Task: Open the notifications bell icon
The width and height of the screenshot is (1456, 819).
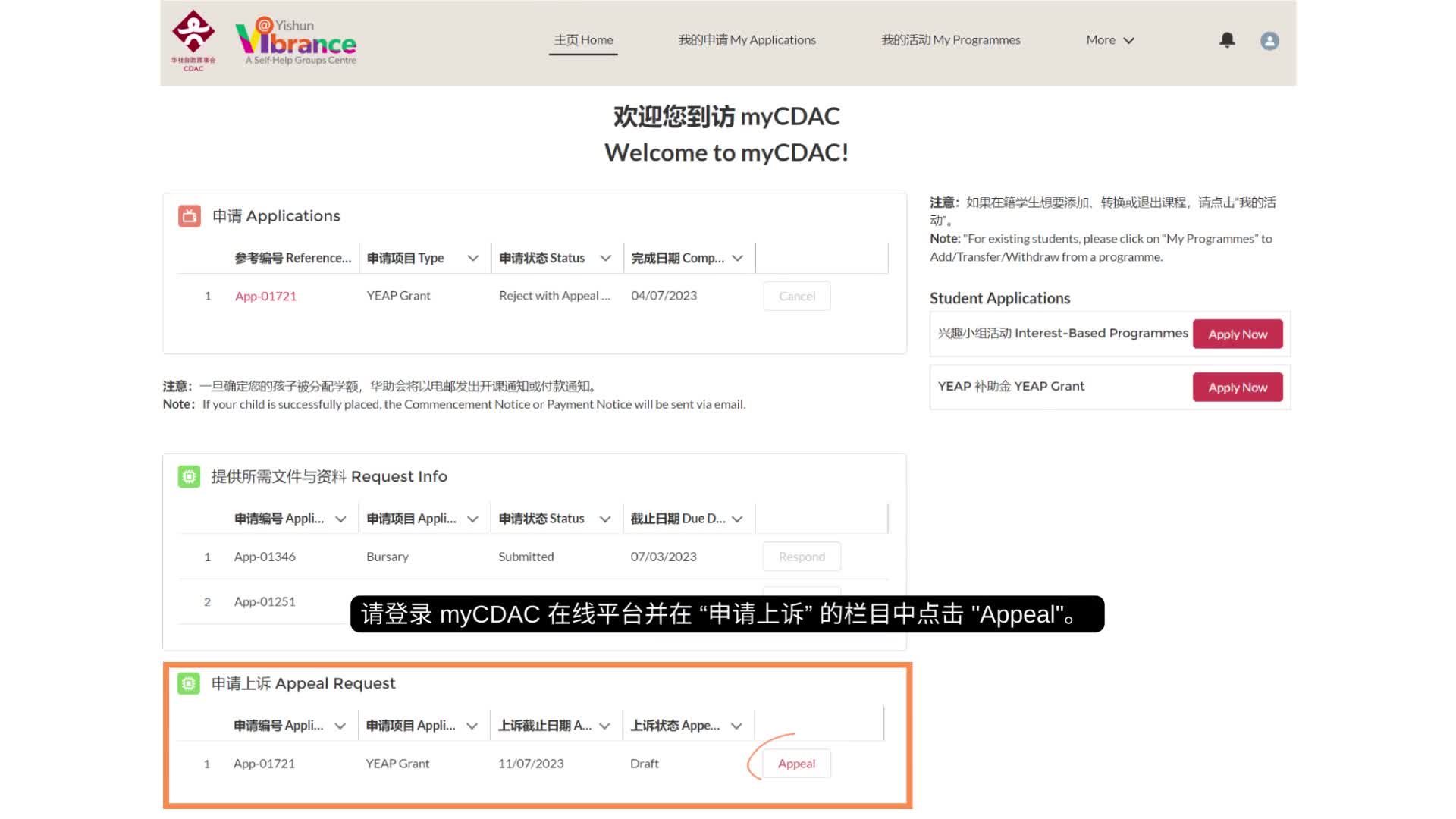Action: [1226, 40]
